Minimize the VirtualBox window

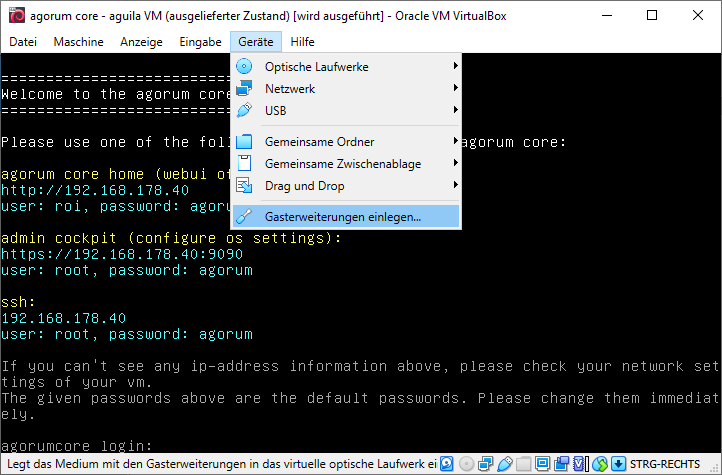pos(607,15)
